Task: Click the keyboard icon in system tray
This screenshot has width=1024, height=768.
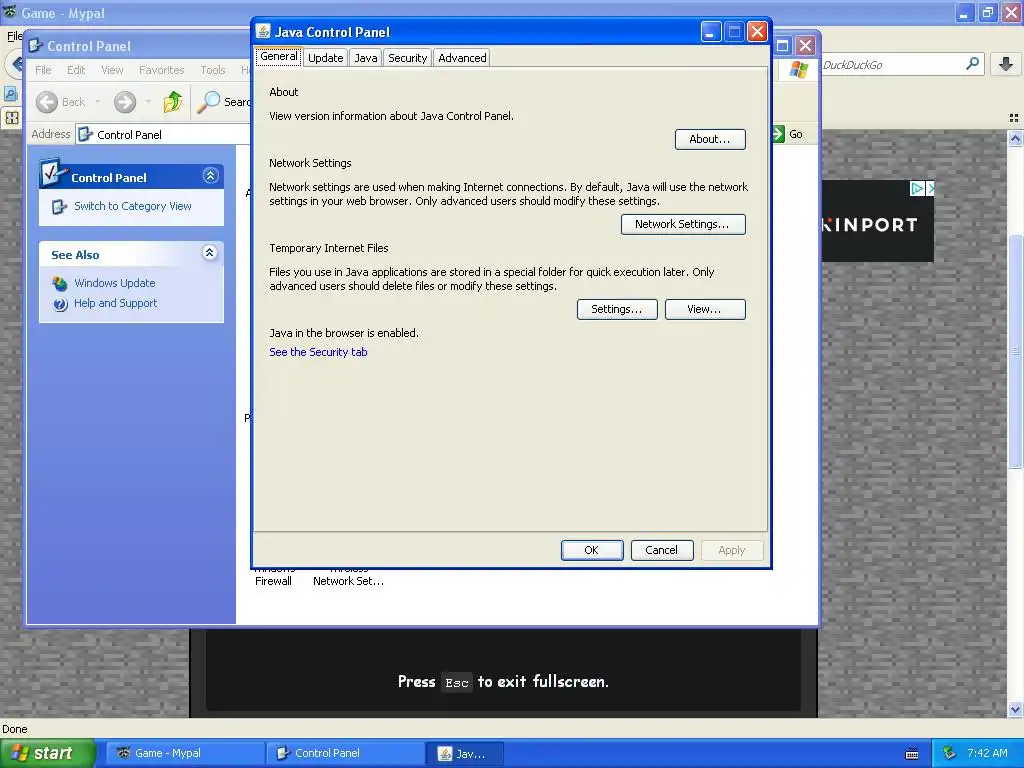Action: [912, 754]
